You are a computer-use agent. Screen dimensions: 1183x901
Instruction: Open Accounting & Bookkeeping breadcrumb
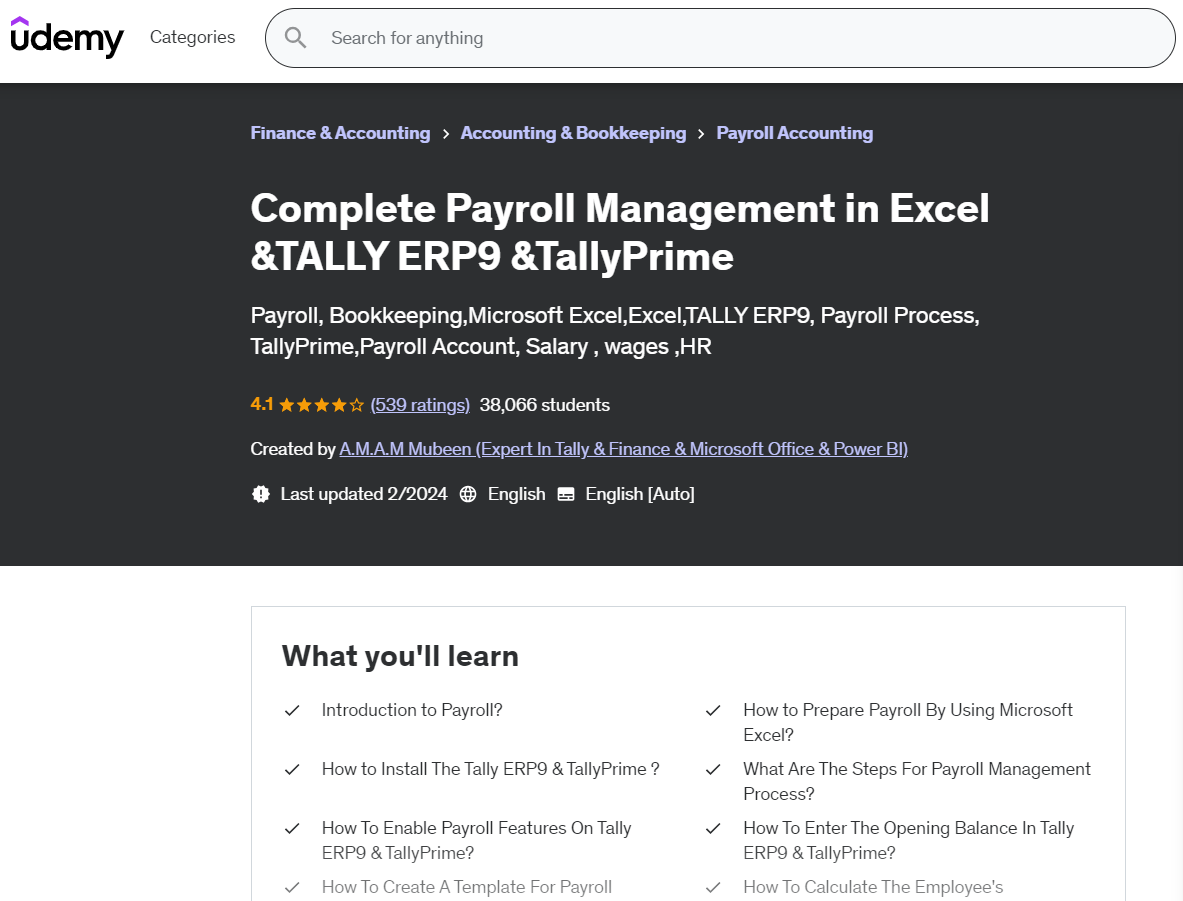pos(573,133)
